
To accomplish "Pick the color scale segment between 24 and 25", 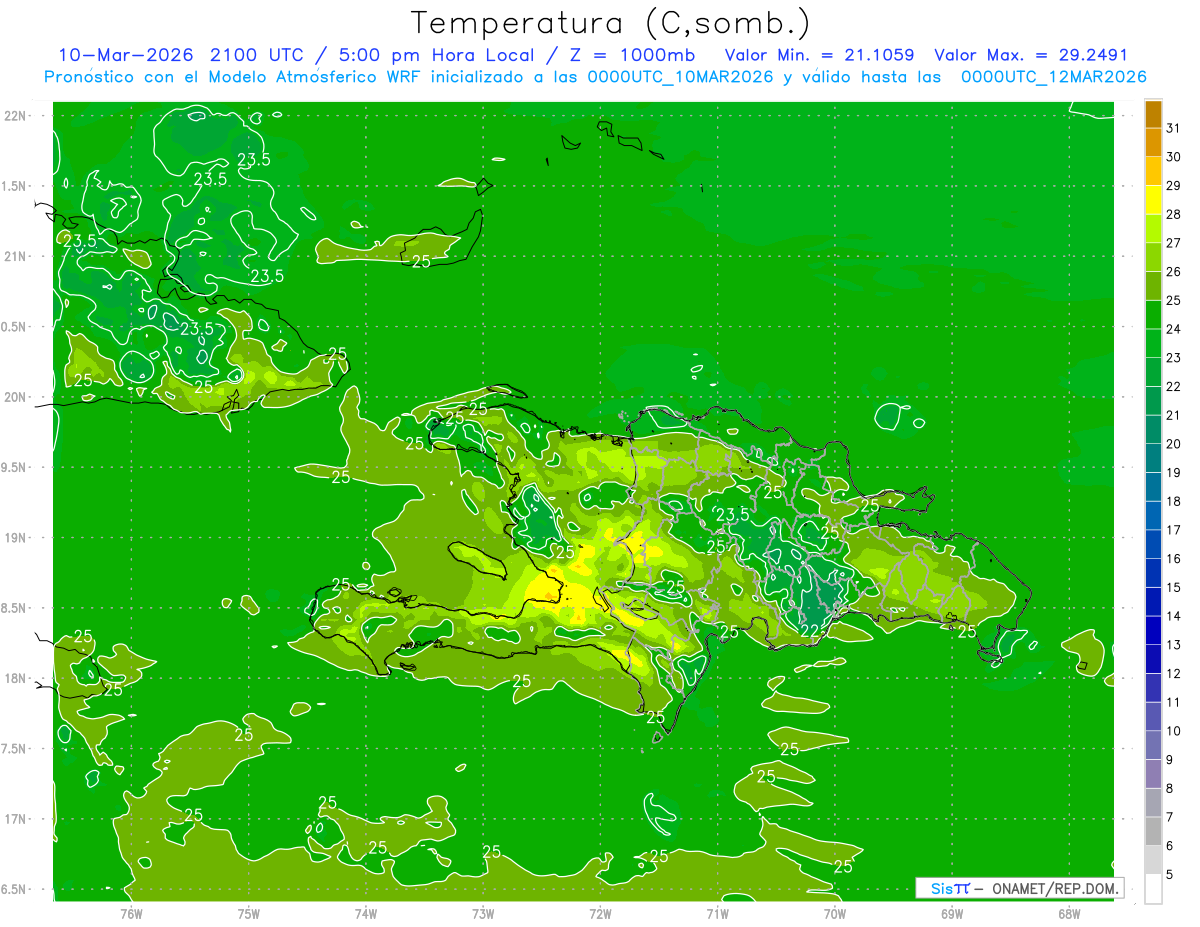I will click(1153, 315).
